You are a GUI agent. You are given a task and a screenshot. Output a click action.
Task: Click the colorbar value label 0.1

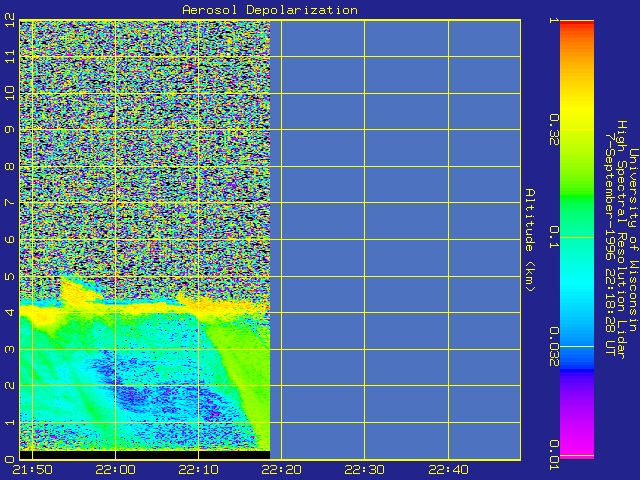click(554, 237)
